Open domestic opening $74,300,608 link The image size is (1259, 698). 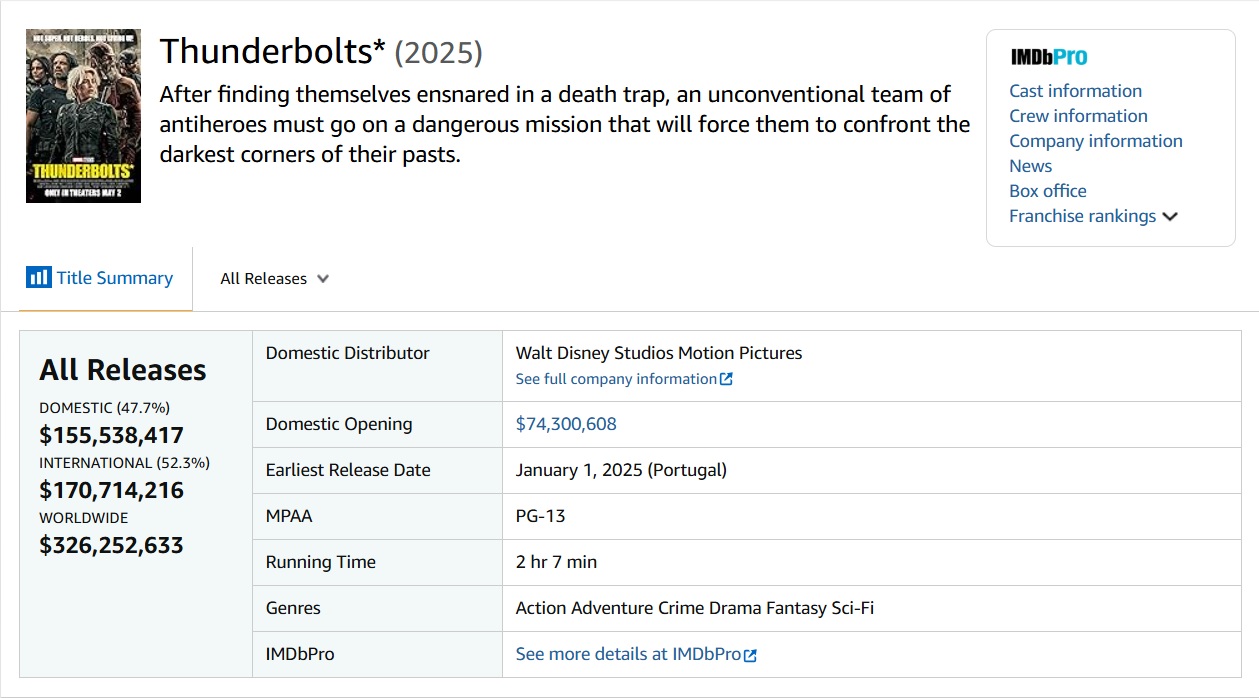click(x=566, y=424)
